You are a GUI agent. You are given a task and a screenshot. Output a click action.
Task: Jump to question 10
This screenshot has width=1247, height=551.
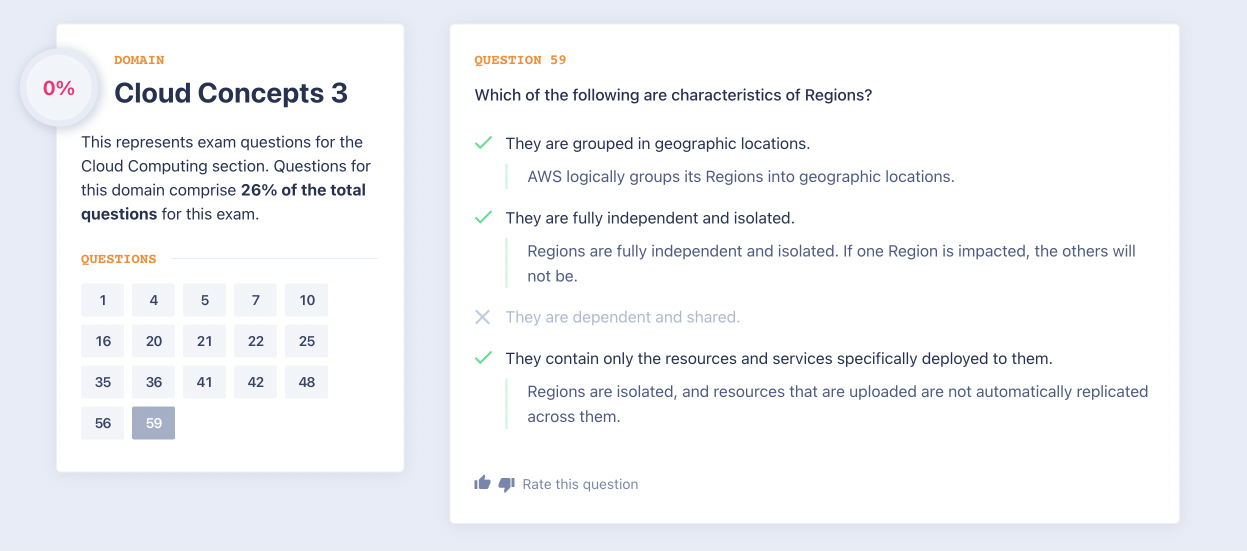307,300
